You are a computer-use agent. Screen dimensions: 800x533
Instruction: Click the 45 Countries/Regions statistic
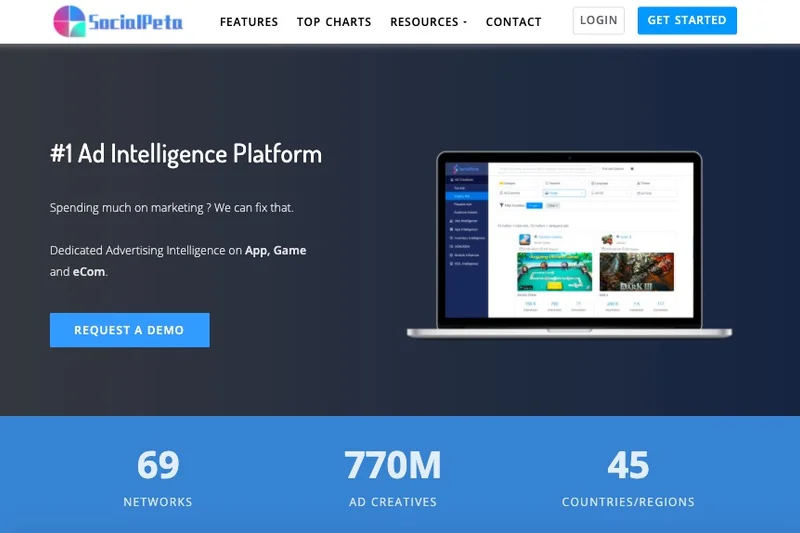[x=627, y=477]
